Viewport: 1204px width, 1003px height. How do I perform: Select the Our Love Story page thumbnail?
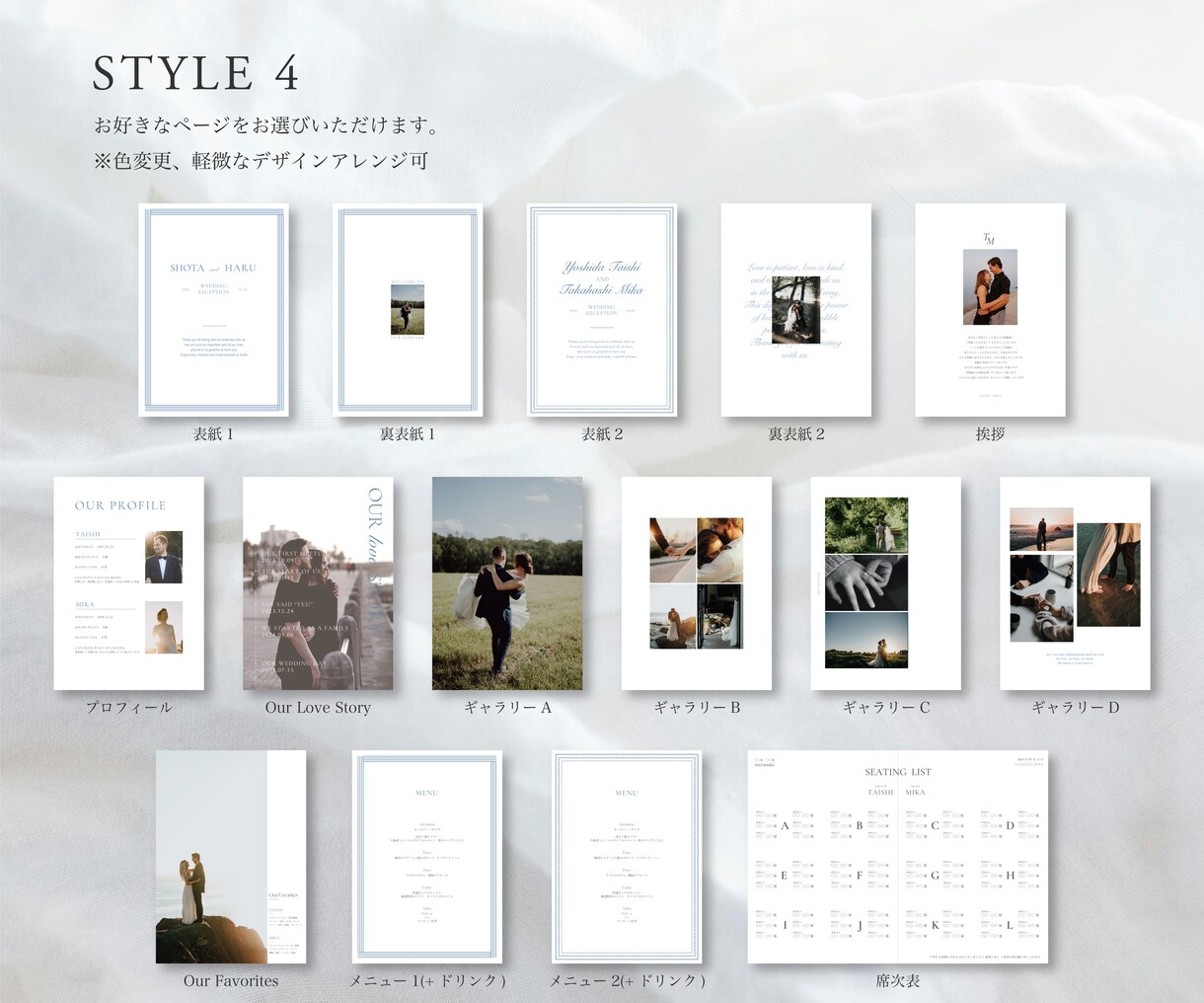tap(318, 583)
